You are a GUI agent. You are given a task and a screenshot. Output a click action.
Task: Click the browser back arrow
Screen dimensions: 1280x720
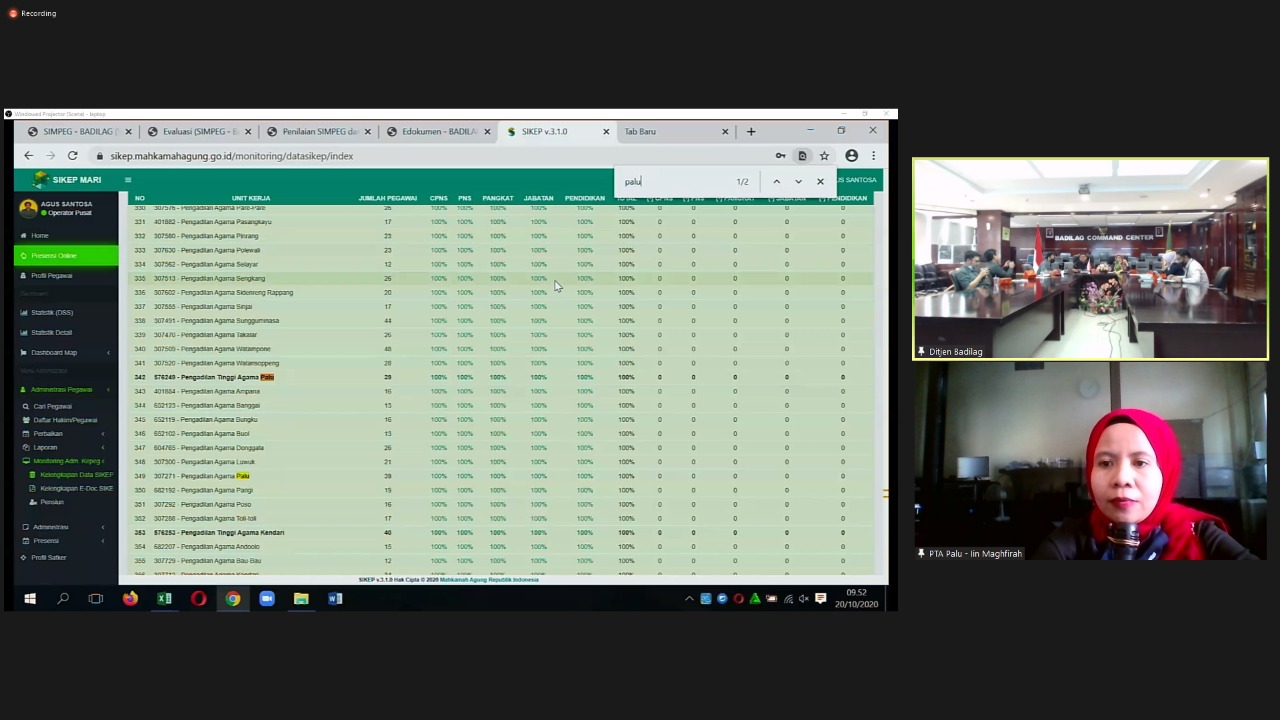point(28,156)
